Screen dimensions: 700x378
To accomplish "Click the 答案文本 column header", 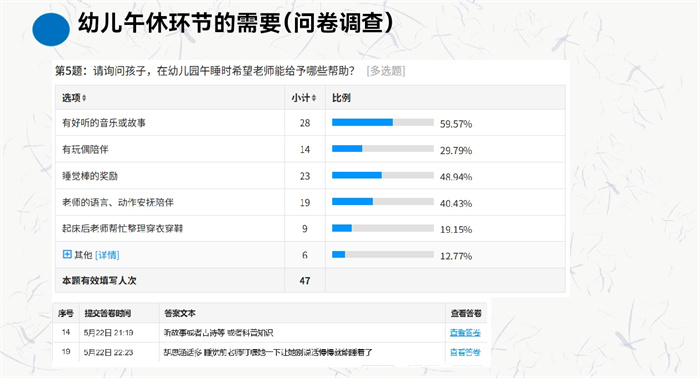I will tap(180, 313).
